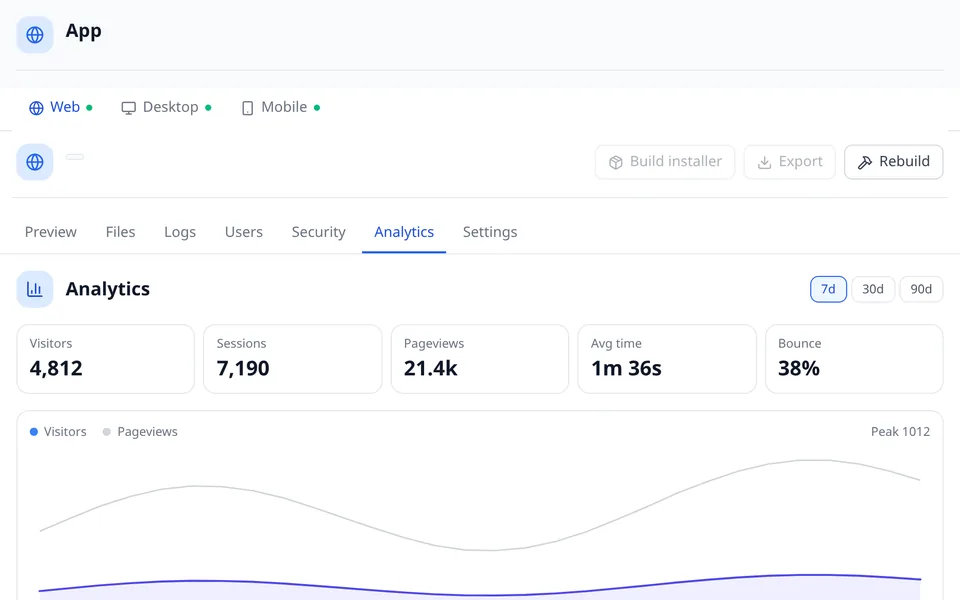
Task: Switch to the Mobile platform tab
Action: [280, 107]
